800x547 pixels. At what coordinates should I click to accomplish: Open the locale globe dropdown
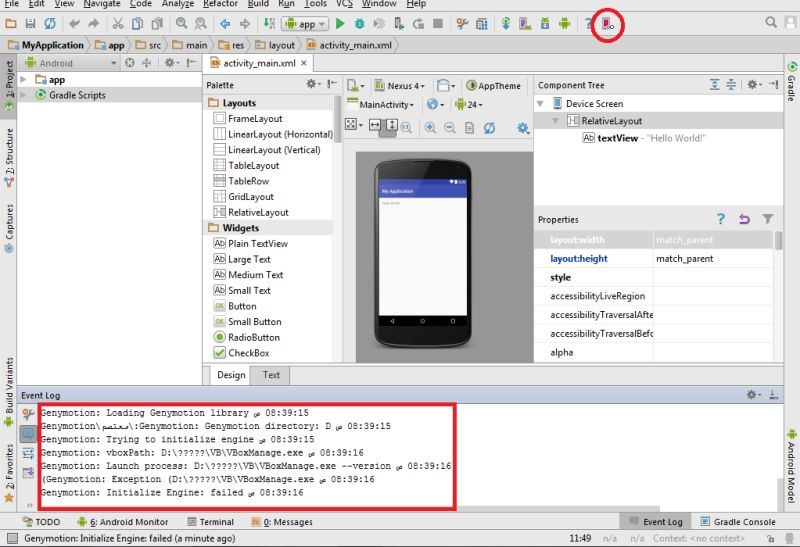click(x=435, y=105)
